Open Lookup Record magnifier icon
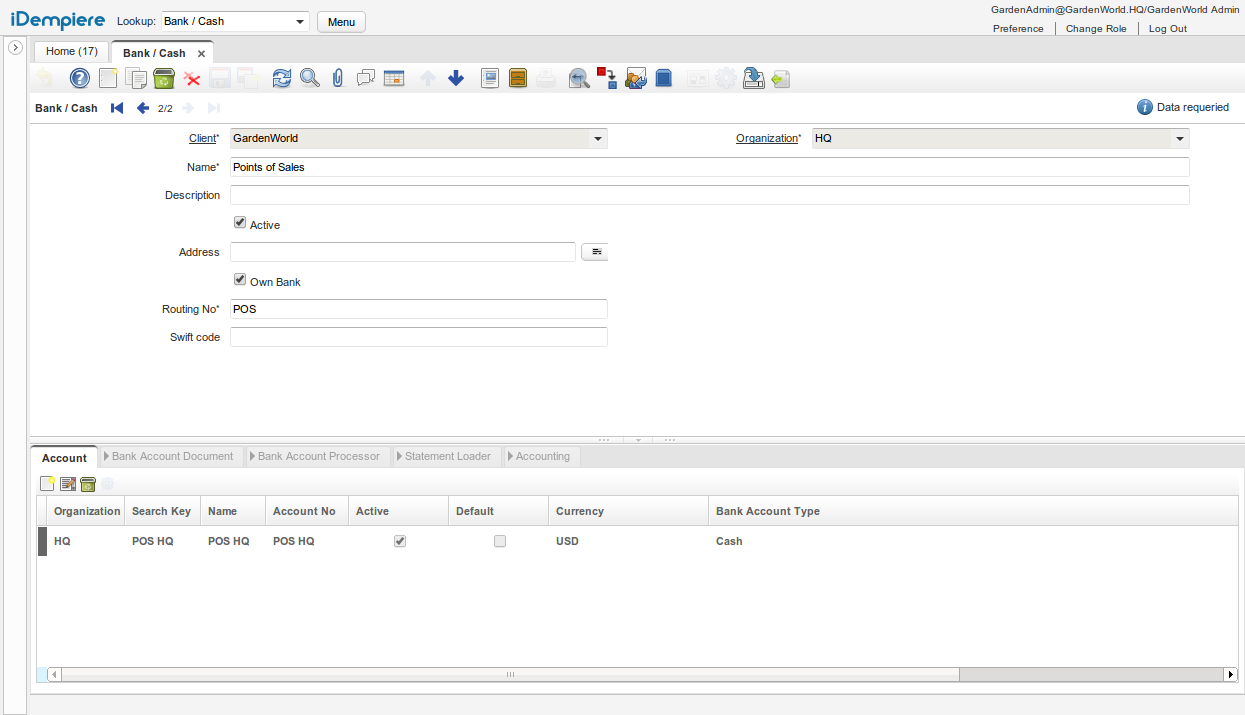Viewport: 1245px width, 715px height. click(310, 78)
